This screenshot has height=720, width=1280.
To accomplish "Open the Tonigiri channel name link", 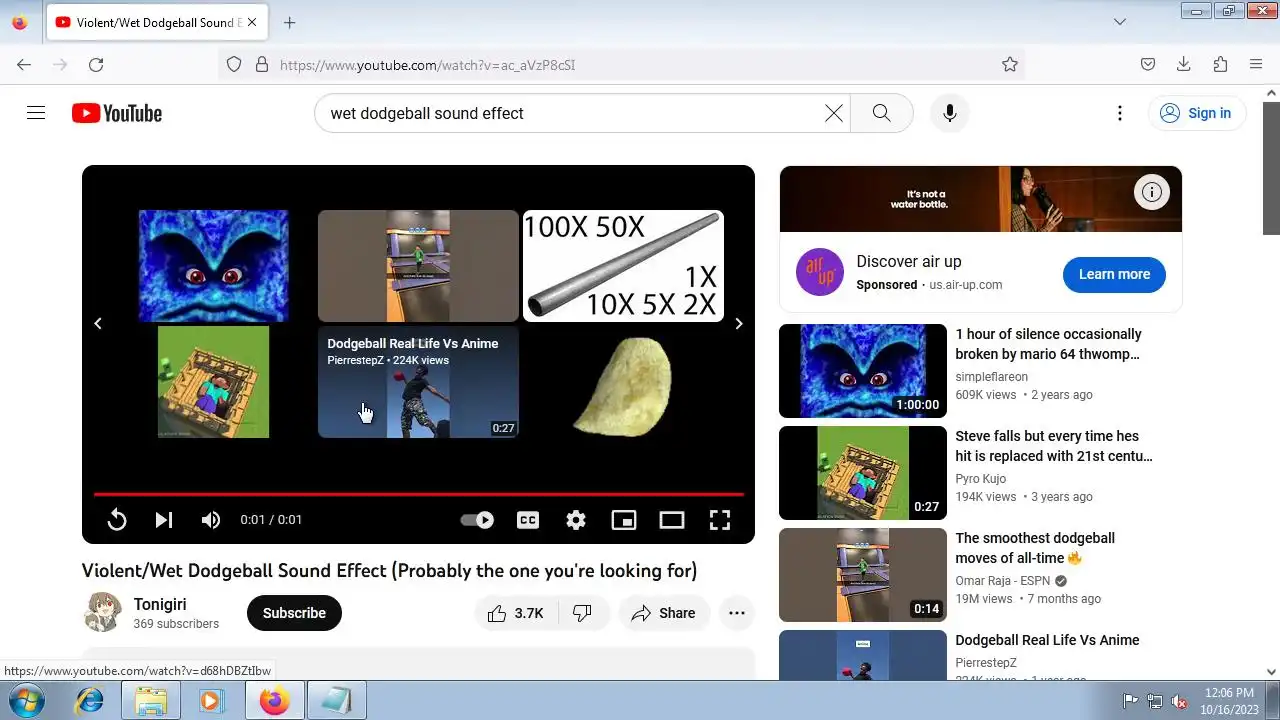I will (x=160, y=604).
